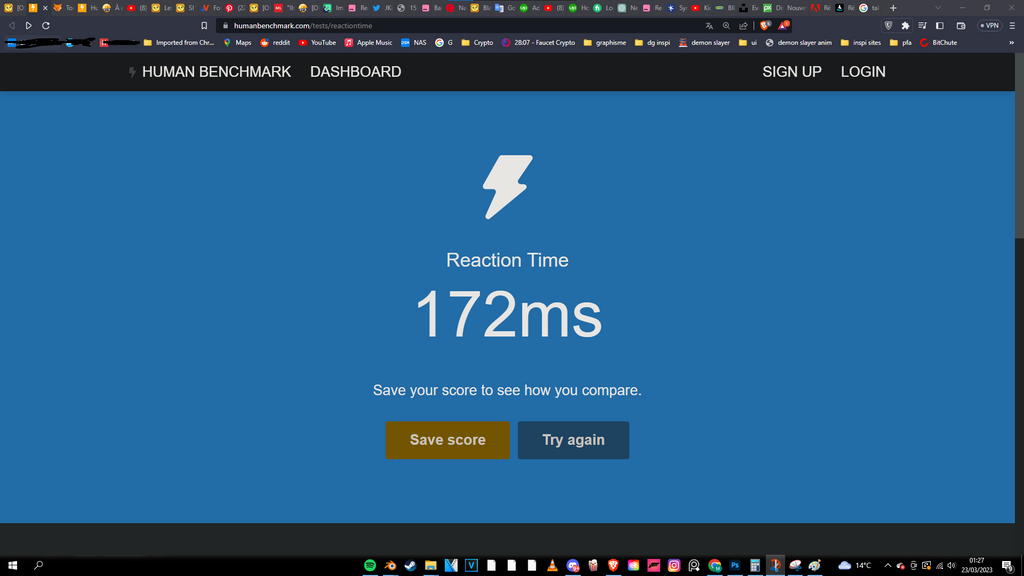This screenshot has height=576, width=1024.
Task: Expand the graphisme bookmarks folder
Action: 605,42
